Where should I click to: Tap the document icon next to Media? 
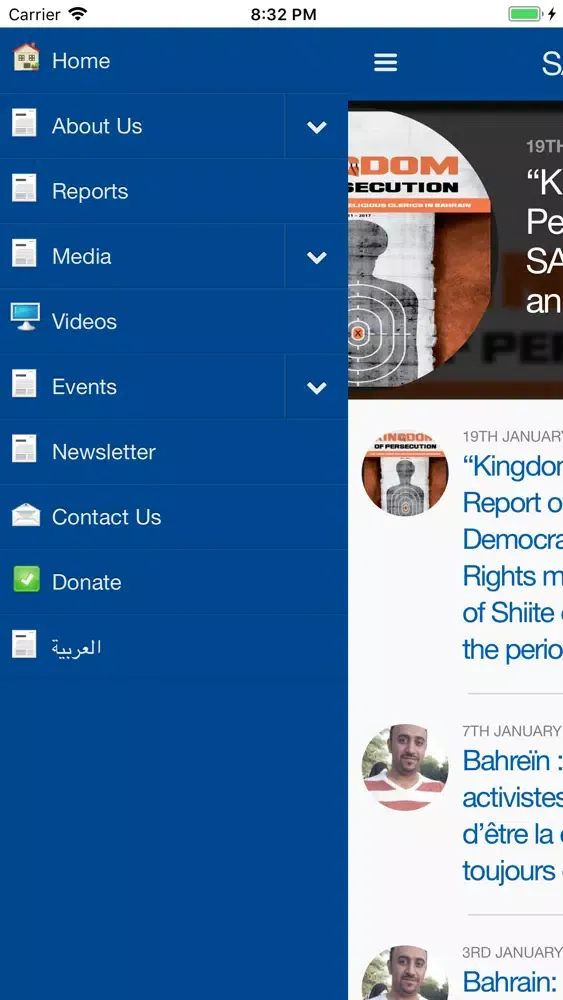point(24,253)
